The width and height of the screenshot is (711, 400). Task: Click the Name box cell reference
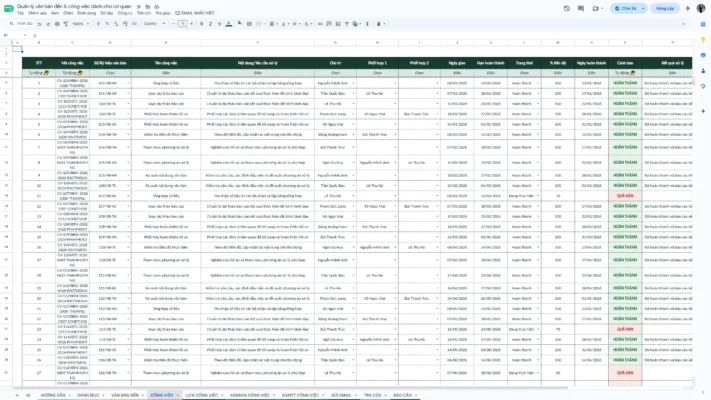[14, 35]
